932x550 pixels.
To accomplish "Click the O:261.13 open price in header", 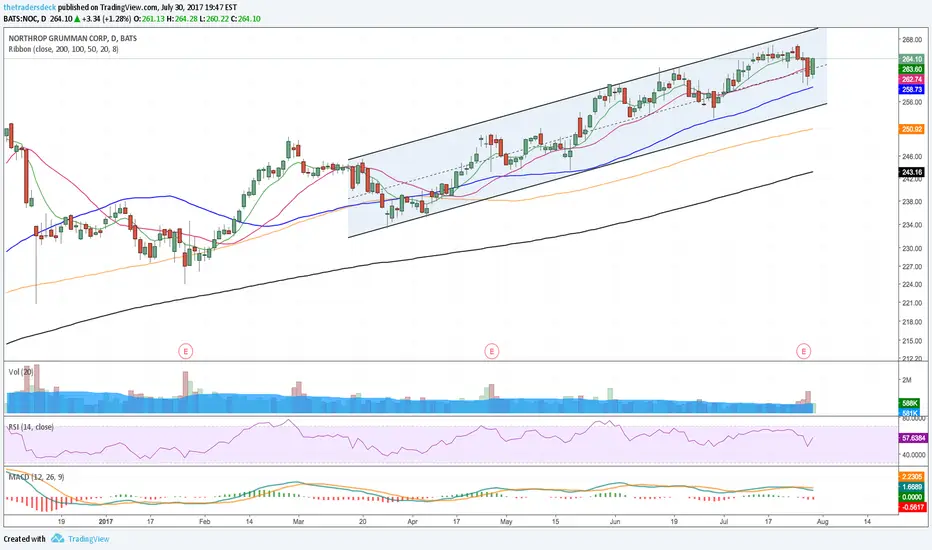I will 149,18.
